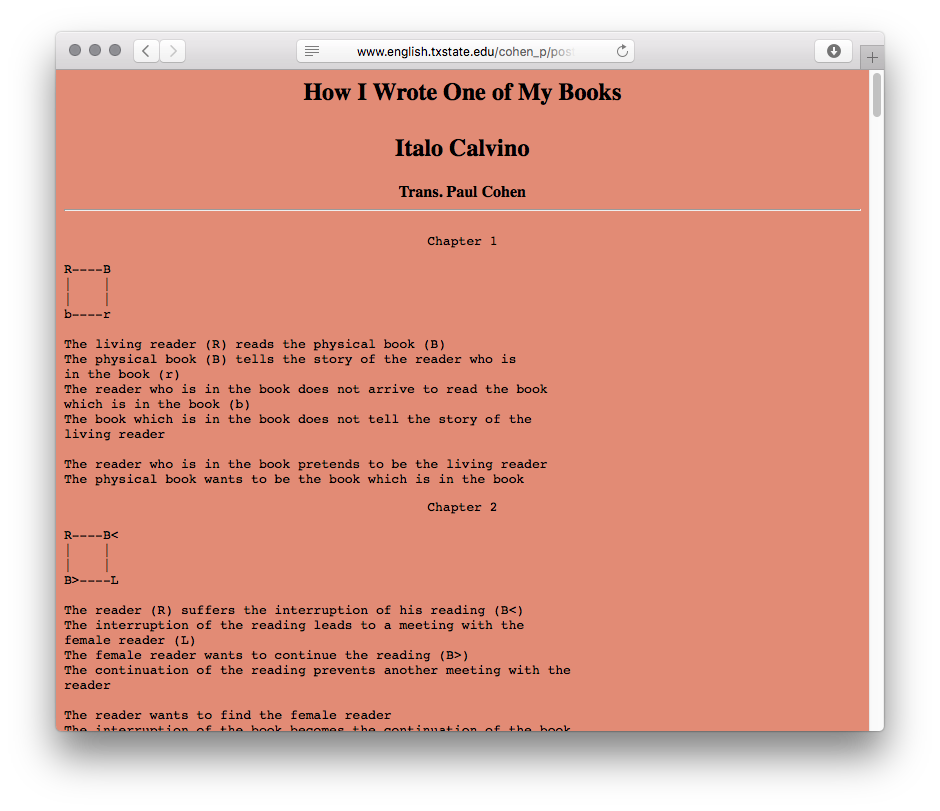Click the www.english.txstate.edu address field
The width and height of the screenshot is (940, 811).
[x=465, y=51]
